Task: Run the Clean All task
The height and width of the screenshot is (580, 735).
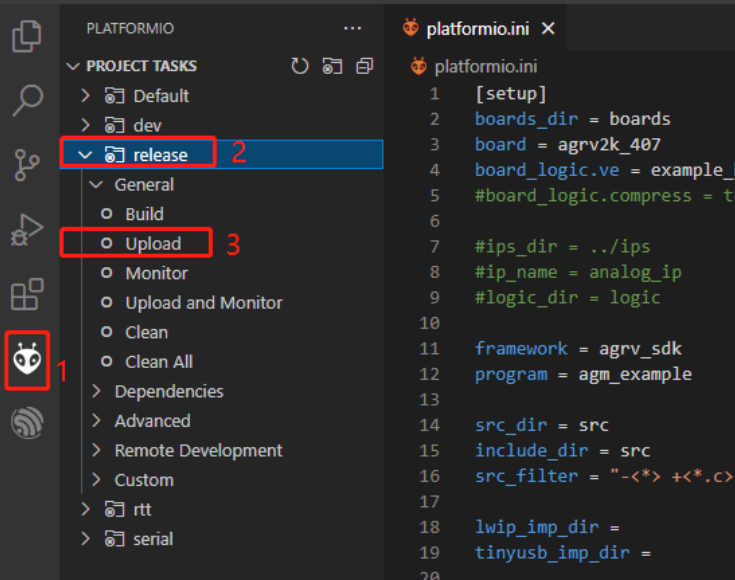Action: [x=159, y=362]
